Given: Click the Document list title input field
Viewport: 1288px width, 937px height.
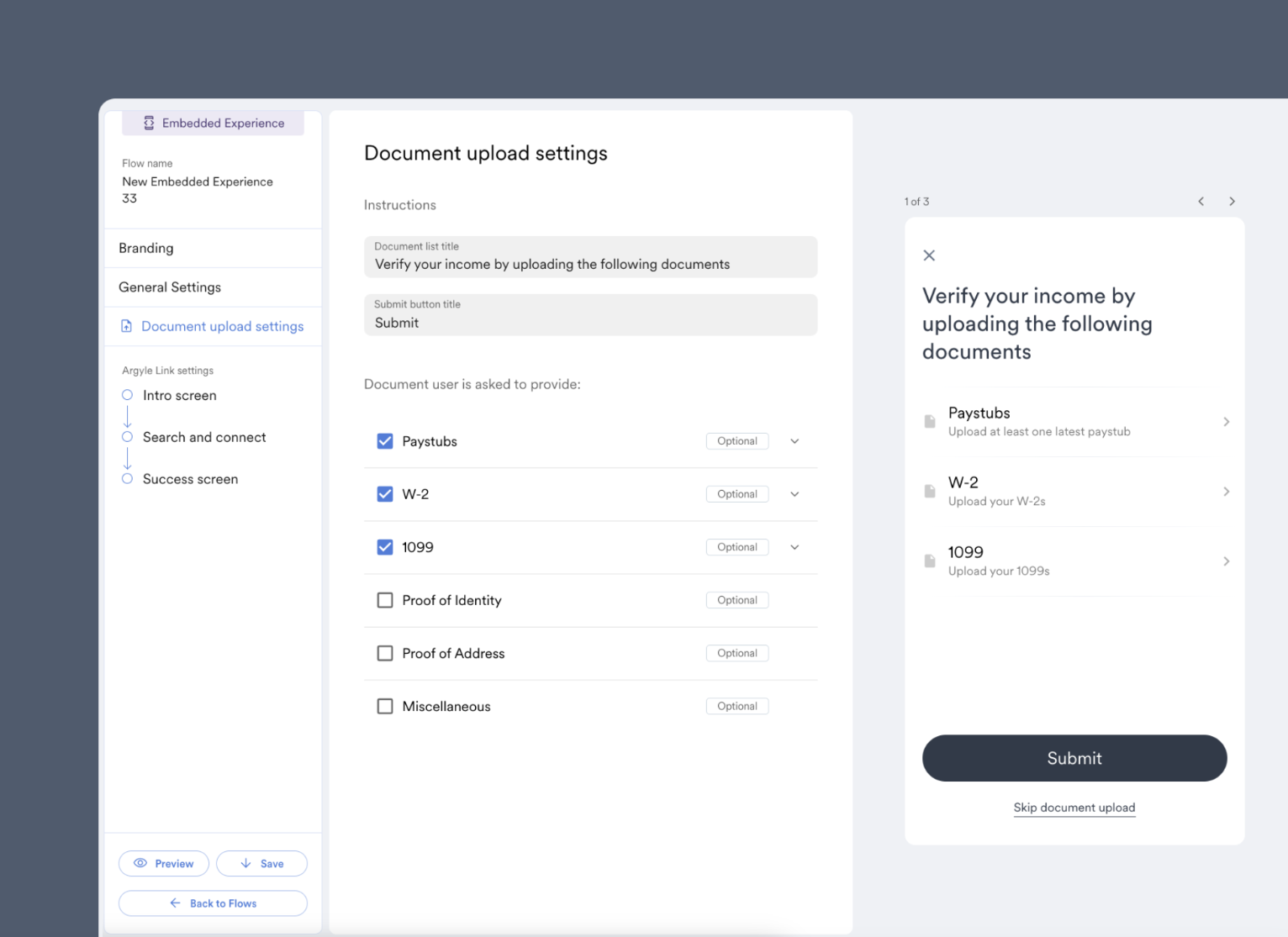Looking at the screenshot, I should click(x=590, y=263).
